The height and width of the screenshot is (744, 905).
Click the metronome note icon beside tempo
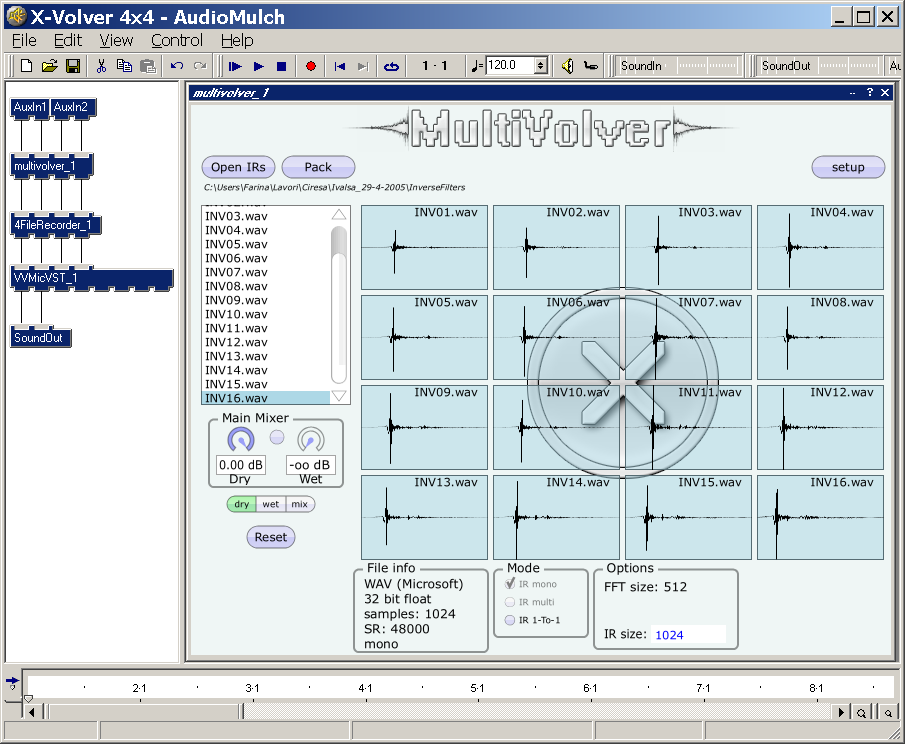point(476,66)
